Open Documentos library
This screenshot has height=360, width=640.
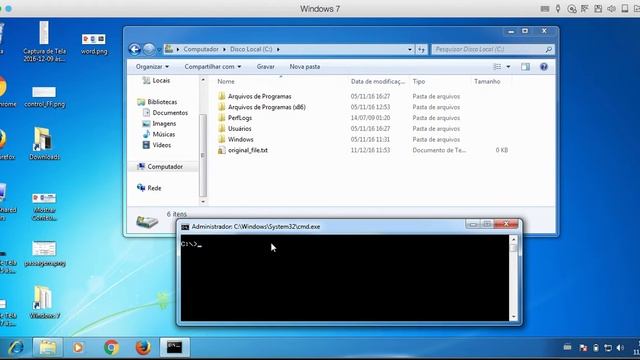pos(170,113)
